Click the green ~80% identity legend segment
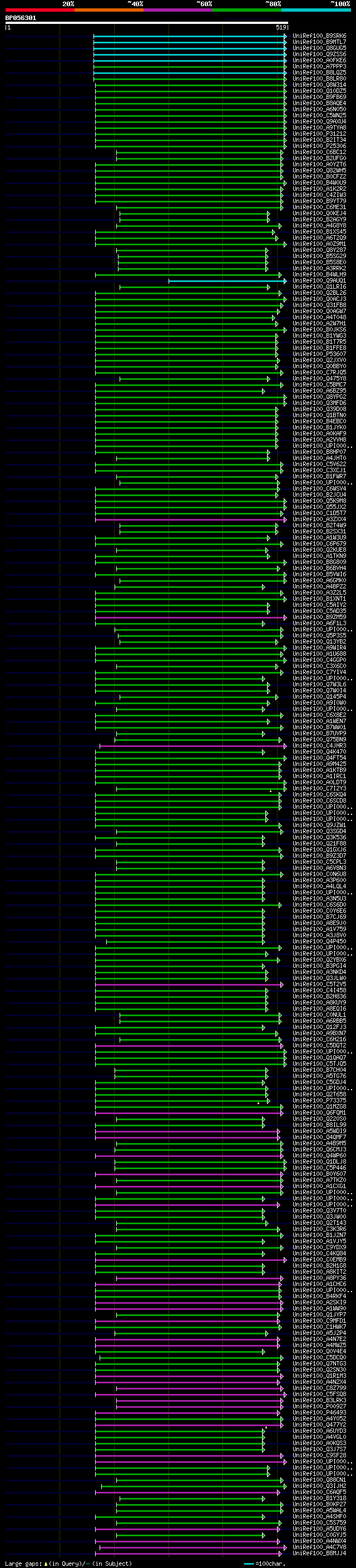This screenshot has height=1568, width=356. (246, 11)
